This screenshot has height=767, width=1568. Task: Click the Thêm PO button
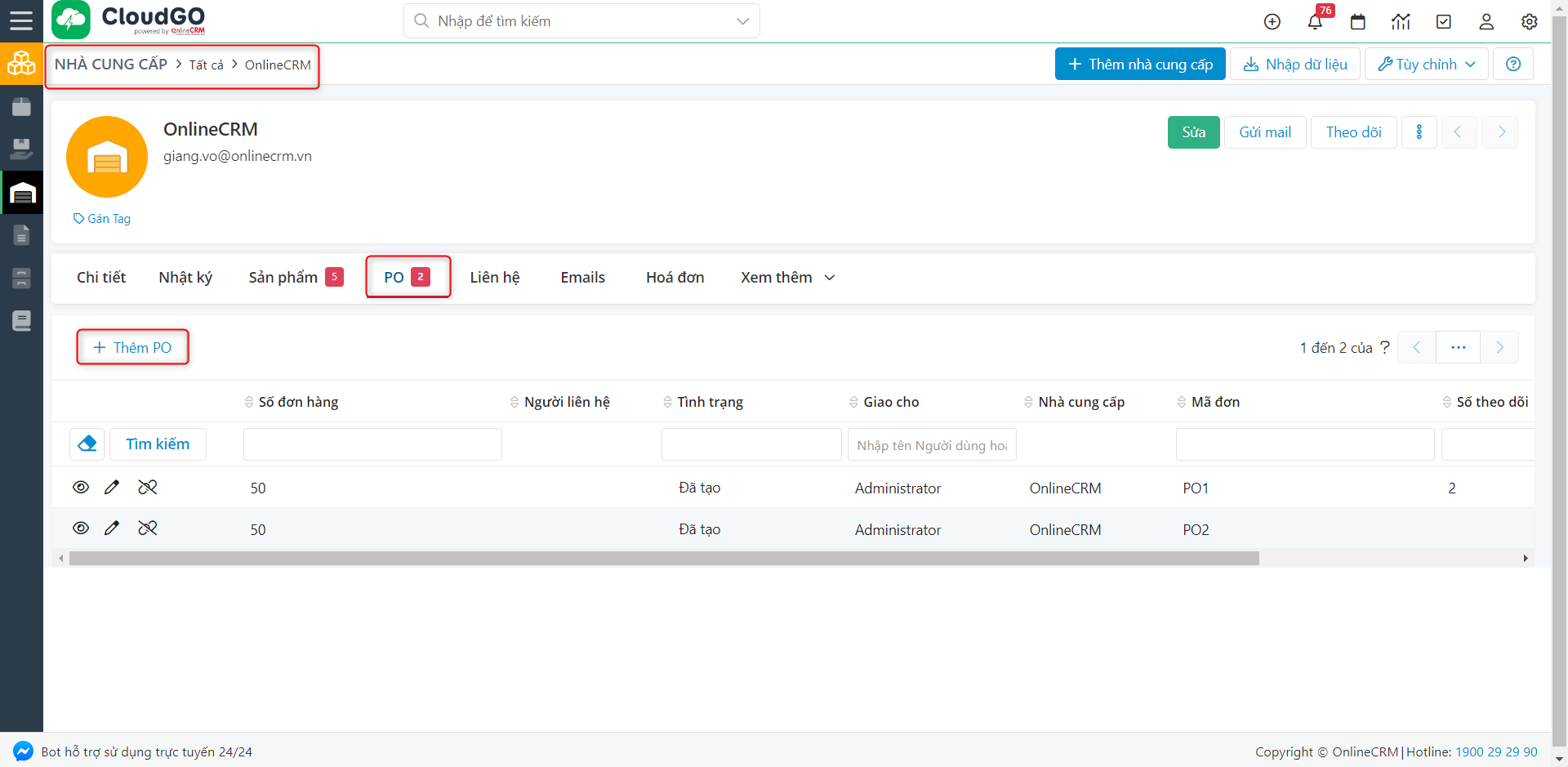132,347
